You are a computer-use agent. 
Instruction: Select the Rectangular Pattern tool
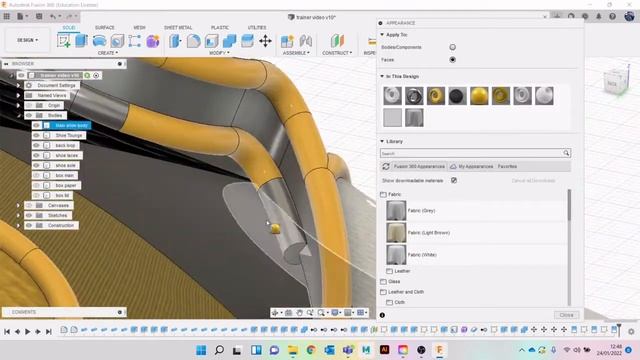[x=135, y=41]
